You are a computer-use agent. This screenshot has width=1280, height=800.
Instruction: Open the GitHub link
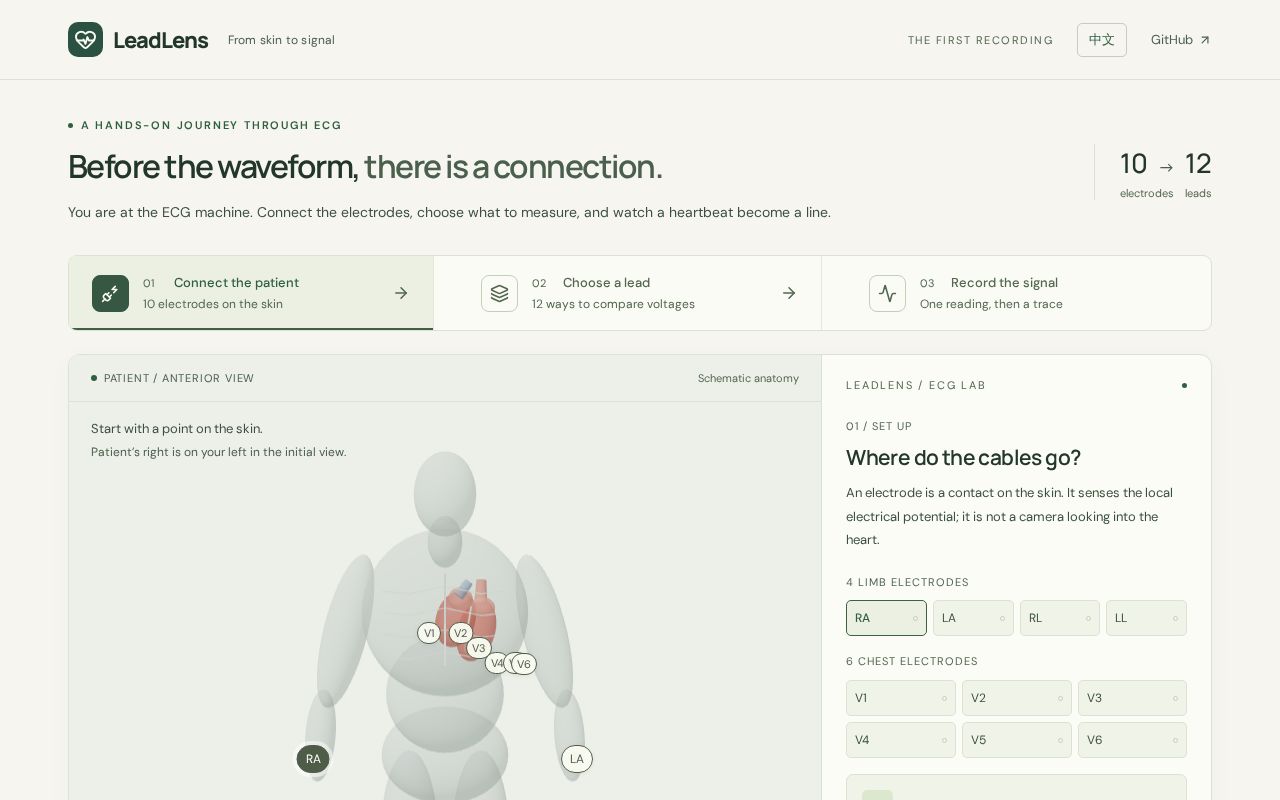tap(1180, 40)
